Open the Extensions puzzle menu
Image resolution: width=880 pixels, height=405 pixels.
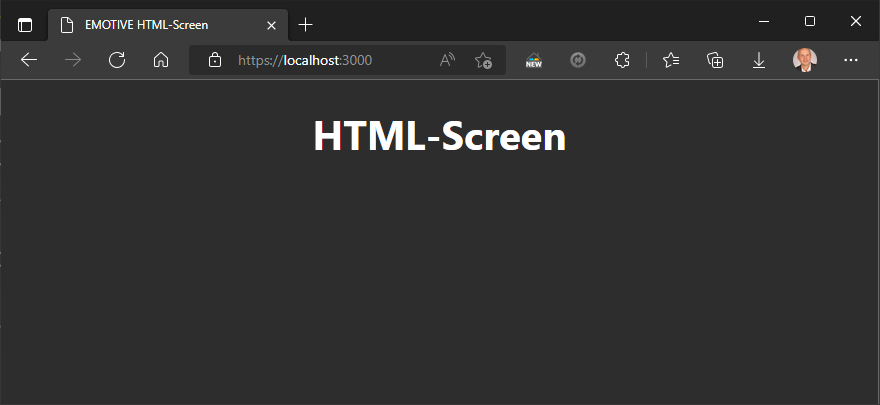pyautogui.click(x=622, y=60)
